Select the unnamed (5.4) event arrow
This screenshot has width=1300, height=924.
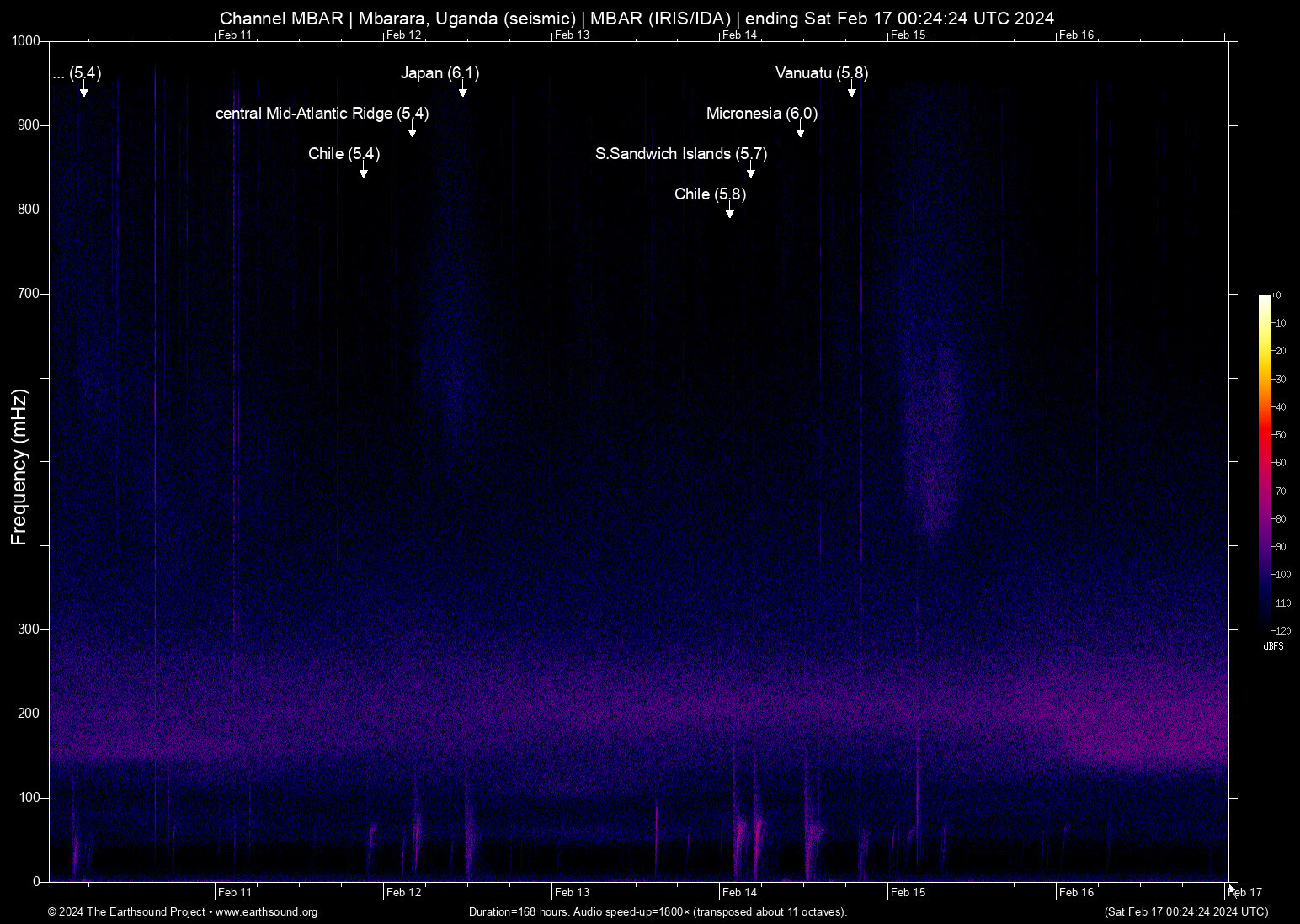[x=83, y=91]
